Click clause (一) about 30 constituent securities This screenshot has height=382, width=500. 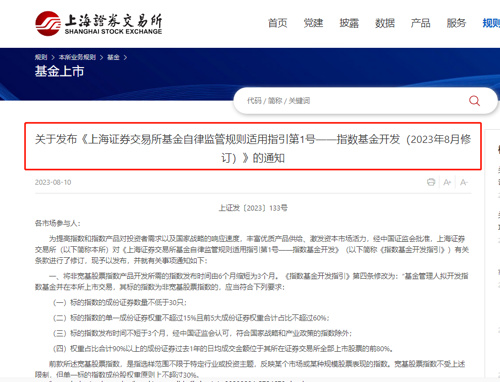[119, 302]
